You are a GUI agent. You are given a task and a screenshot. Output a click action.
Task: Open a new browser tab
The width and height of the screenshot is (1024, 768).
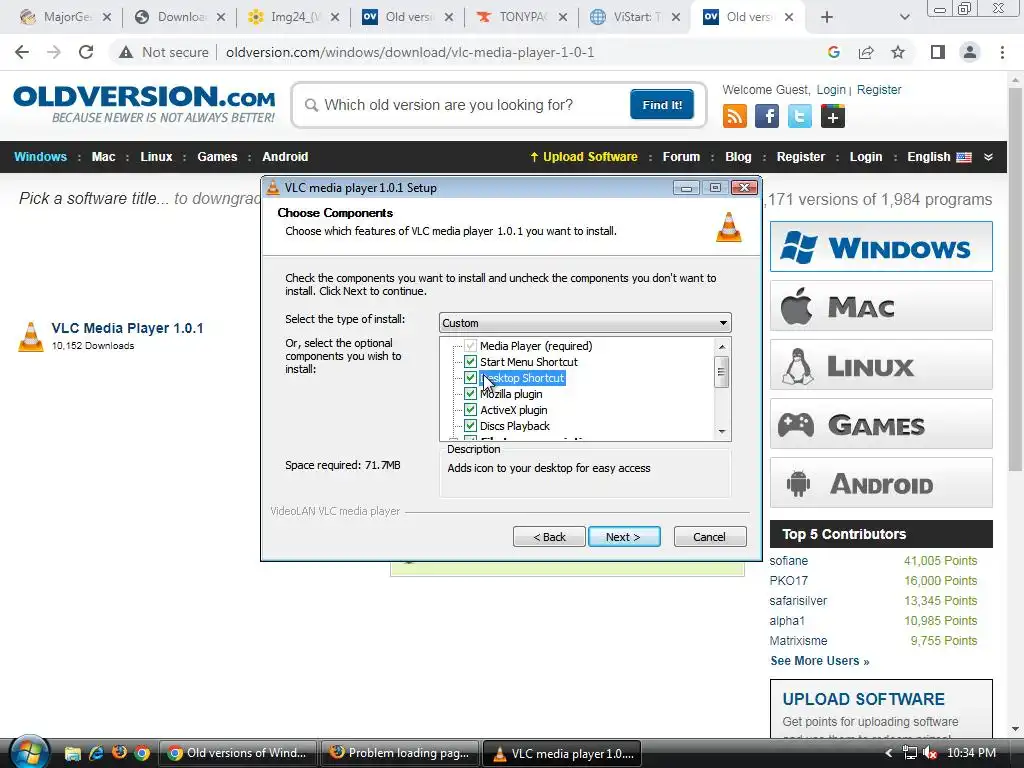coord(827,17)
